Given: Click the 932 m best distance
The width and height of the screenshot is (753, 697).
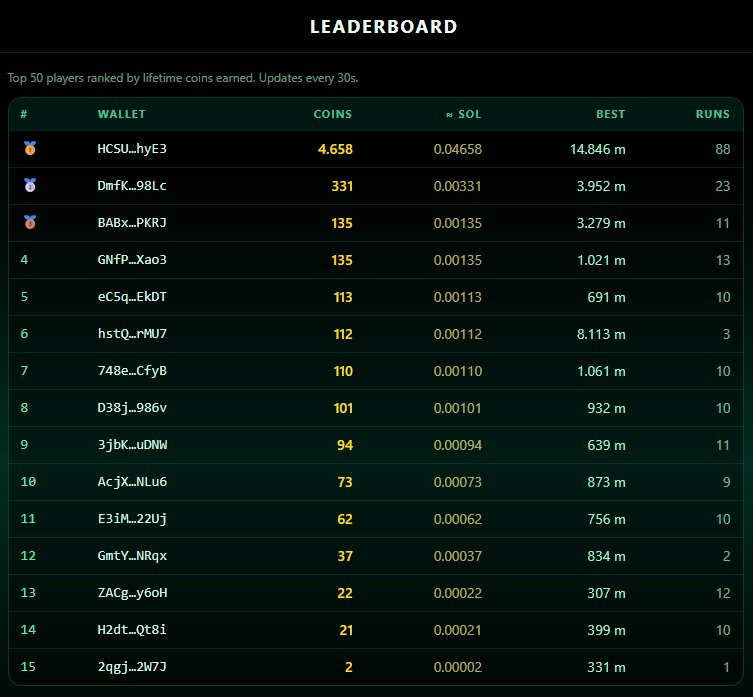Looking at the screenshot, I should coord(606,408).
